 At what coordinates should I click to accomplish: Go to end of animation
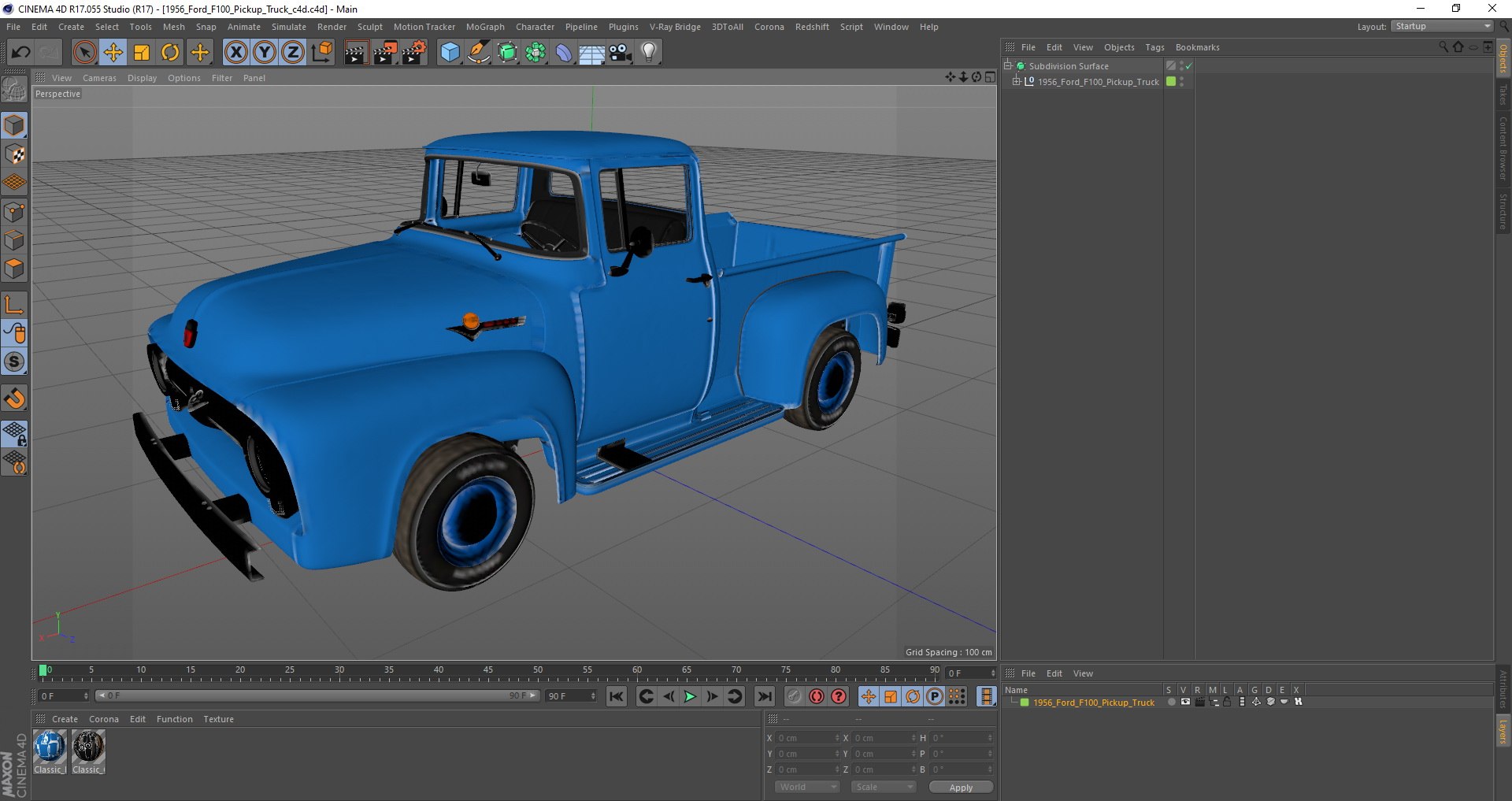pyautogui.click(x=764, y=696)
